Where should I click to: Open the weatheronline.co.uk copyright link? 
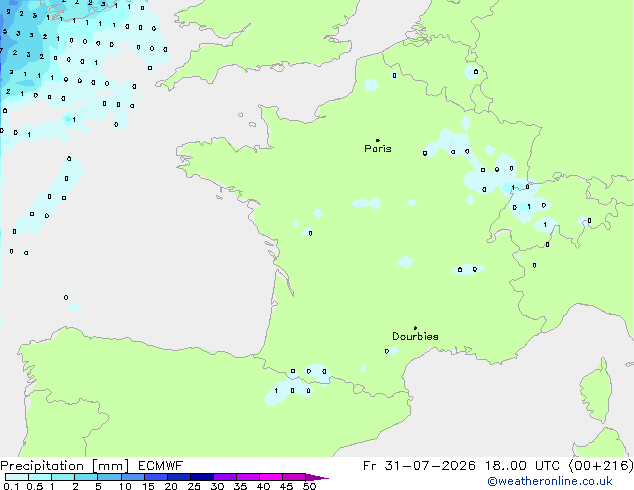(550, 481)
